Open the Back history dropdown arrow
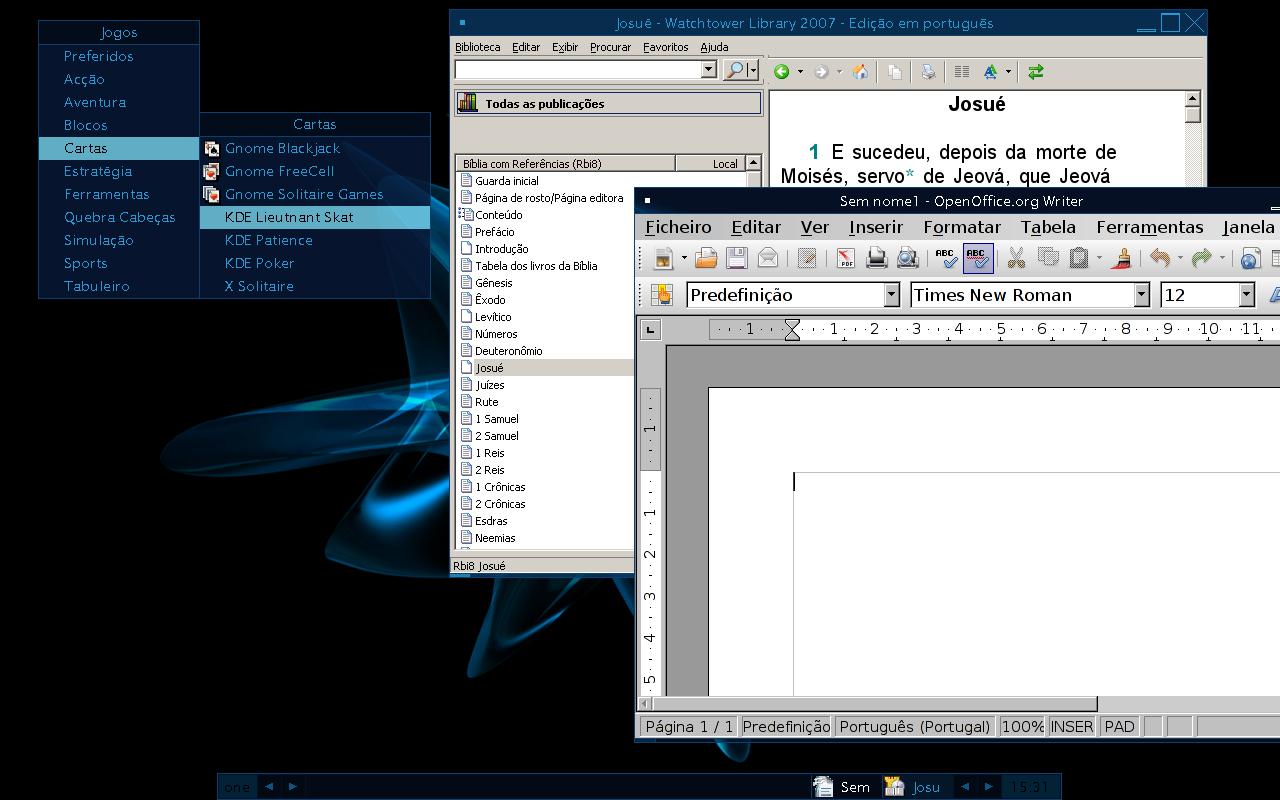1280x800 pixels. pyautogui.click(x=800, y=71)
